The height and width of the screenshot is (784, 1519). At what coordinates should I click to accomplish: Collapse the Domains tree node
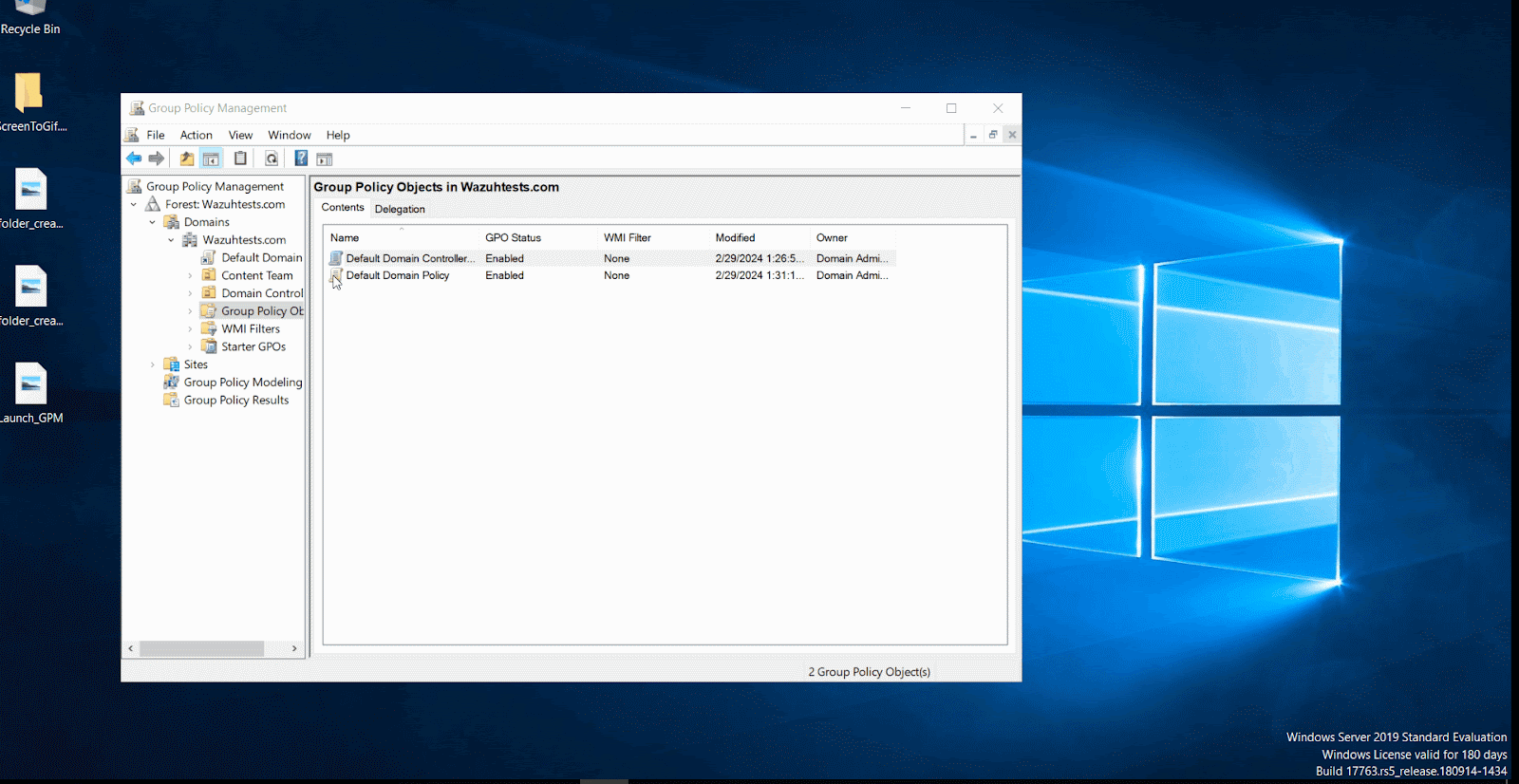coord(152,222)
